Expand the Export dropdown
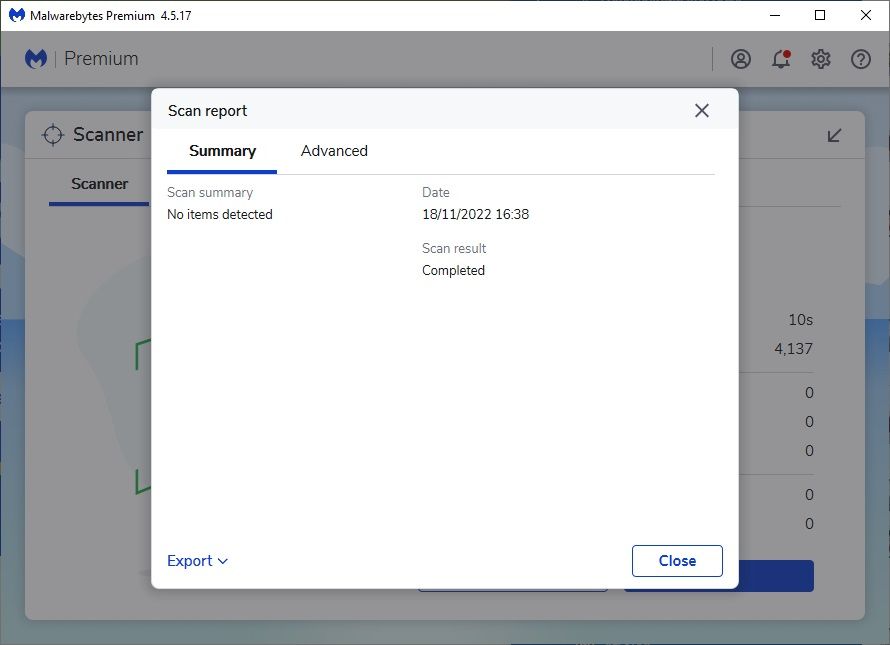The width and height of the screenshot is (890, 645). tap(198, 561)
